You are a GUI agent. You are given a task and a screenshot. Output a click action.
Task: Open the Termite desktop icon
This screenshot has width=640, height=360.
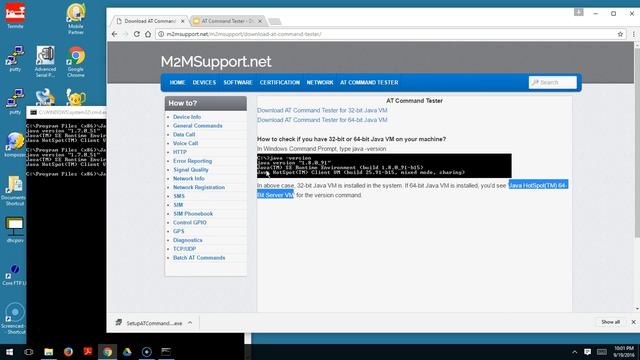pyautogui.click(x=15, y=16)
